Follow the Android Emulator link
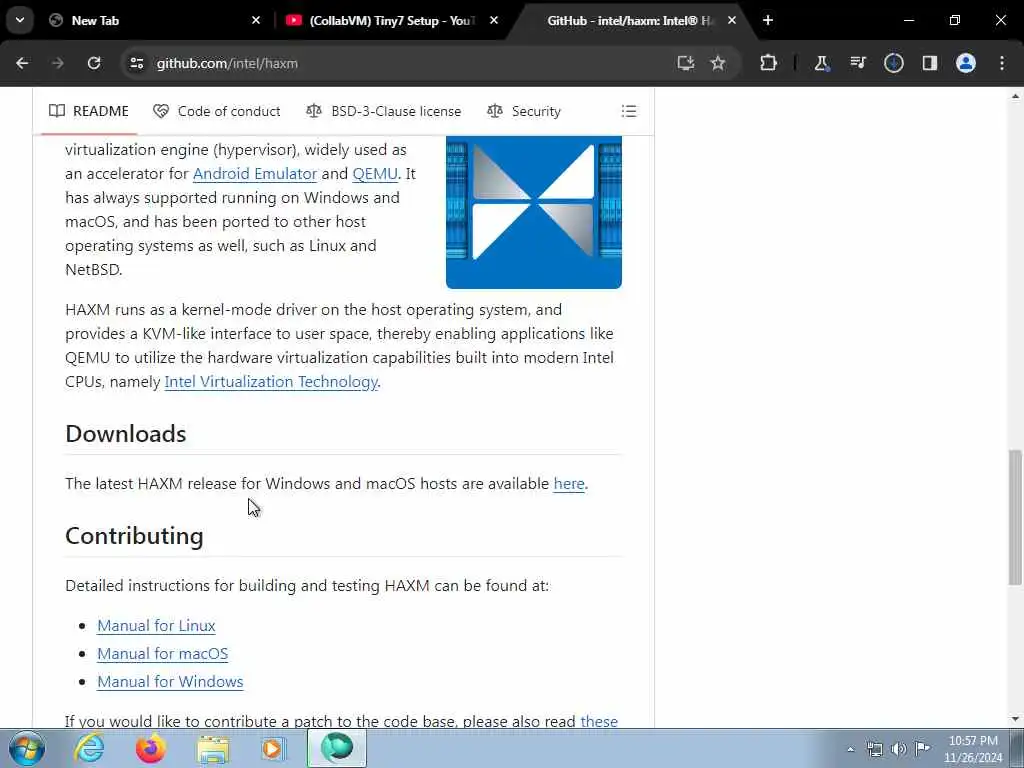 [x=255, y=174]
